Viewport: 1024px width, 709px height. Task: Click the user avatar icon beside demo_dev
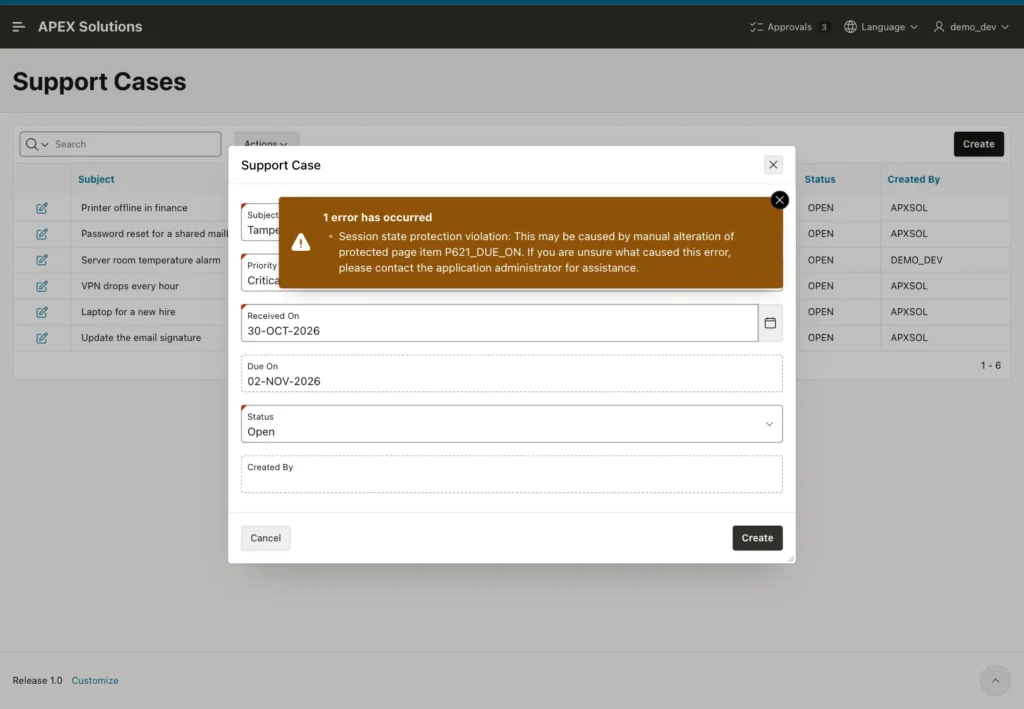pos(938,27)
